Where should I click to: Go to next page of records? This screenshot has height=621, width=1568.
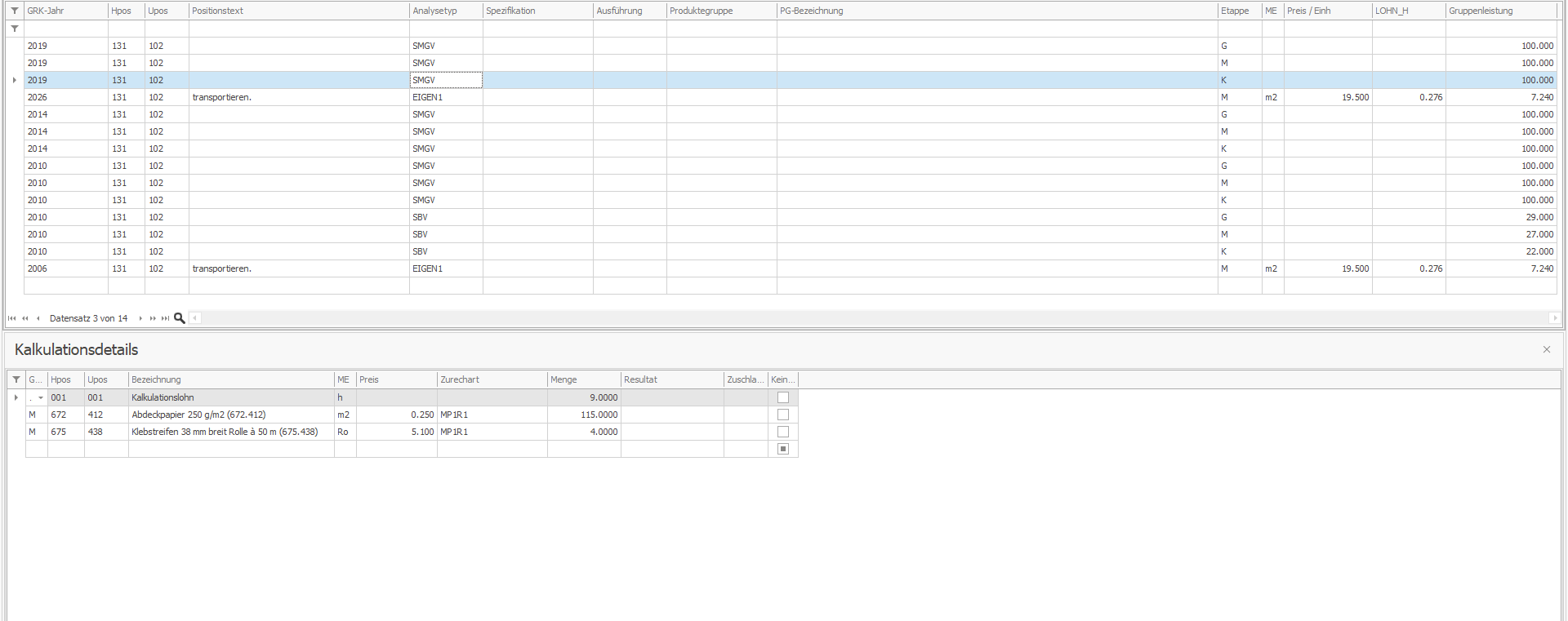(153, 318)
